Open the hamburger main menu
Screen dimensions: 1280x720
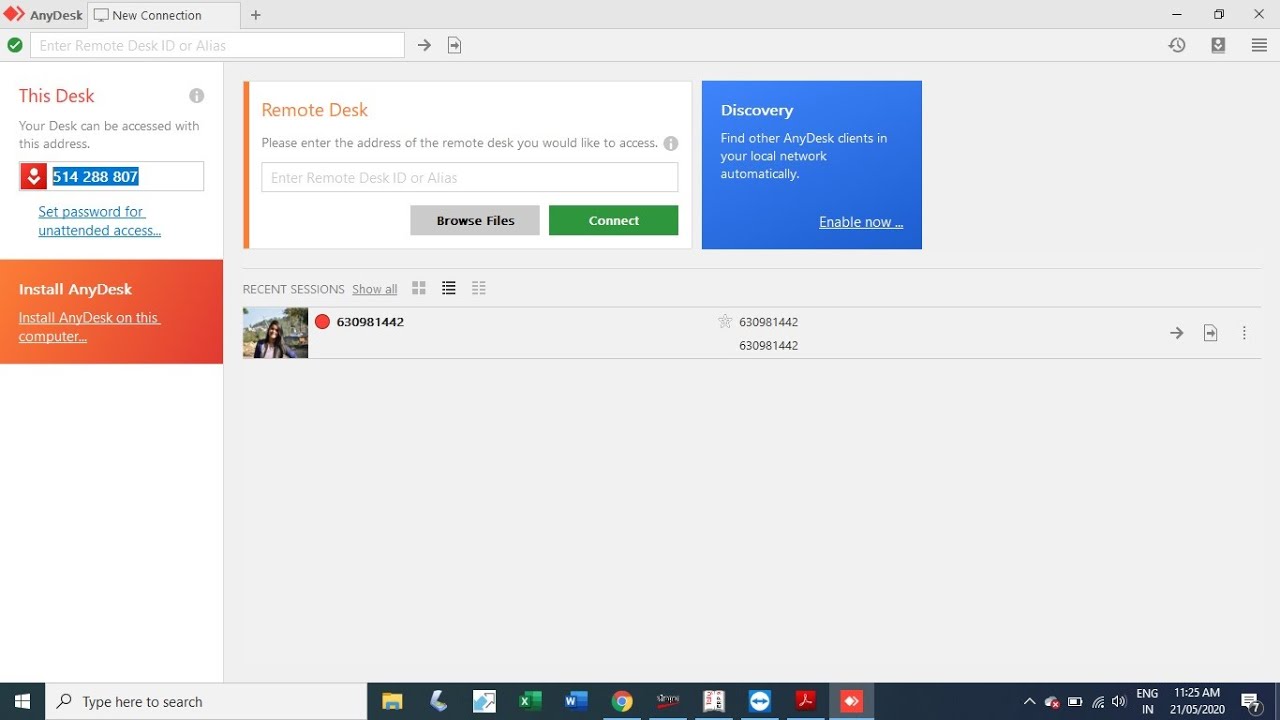pos(1259,45)
